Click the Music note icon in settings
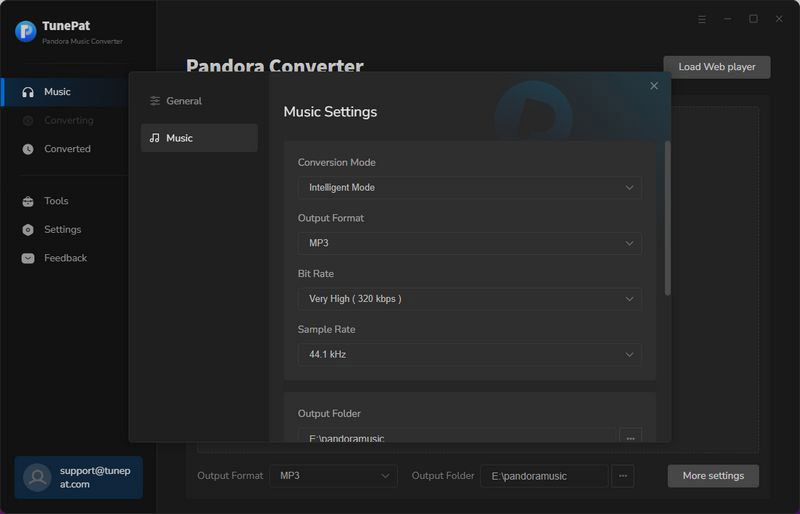 pyautogui.click(x=155, y=138)
